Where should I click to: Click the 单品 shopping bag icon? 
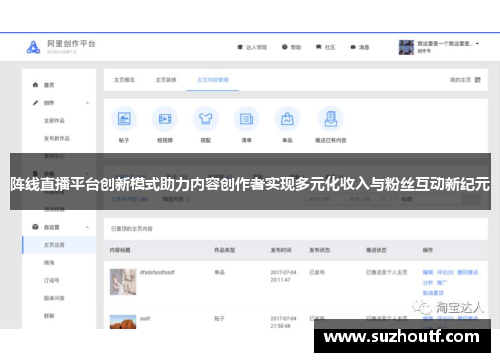tap(287, 119)
